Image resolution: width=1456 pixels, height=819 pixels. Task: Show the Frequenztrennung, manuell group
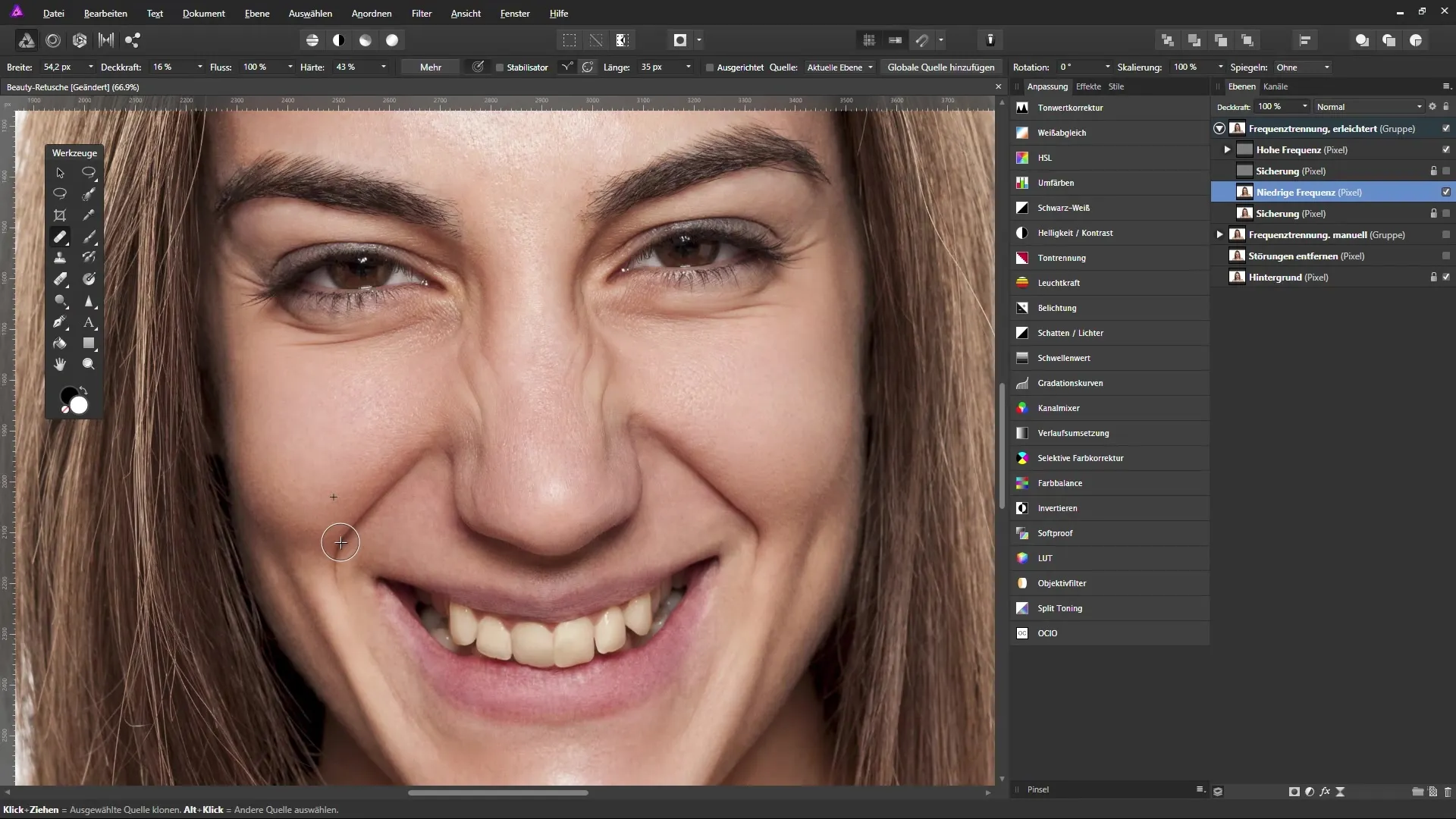1446,235
